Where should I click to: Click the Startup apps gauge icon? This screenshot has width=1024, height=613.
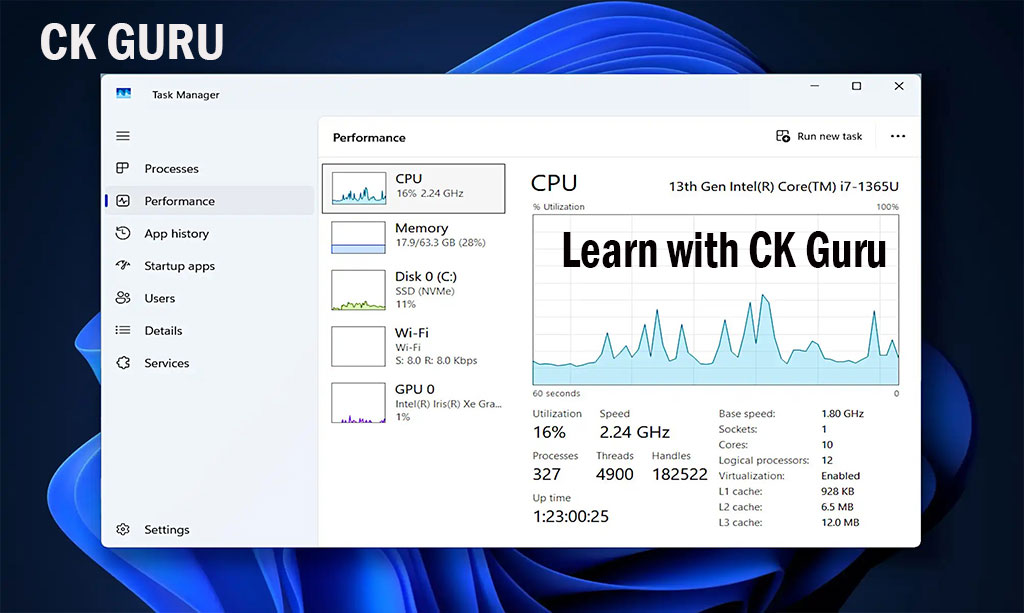tap(123, 265)
